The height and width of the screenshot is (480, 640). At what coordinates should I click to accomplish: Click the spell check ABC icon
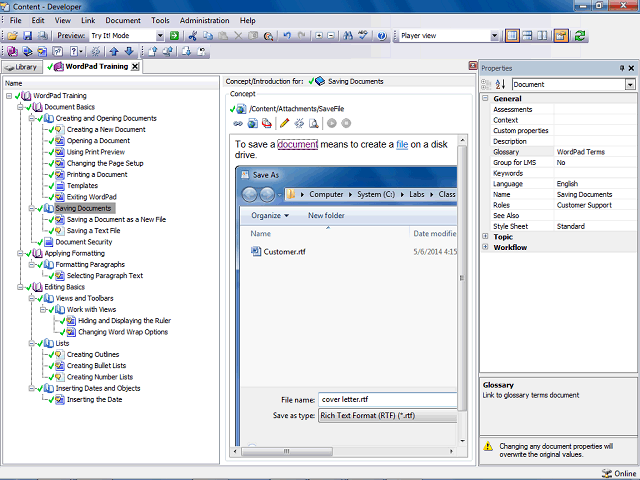[x=362, y=36]
